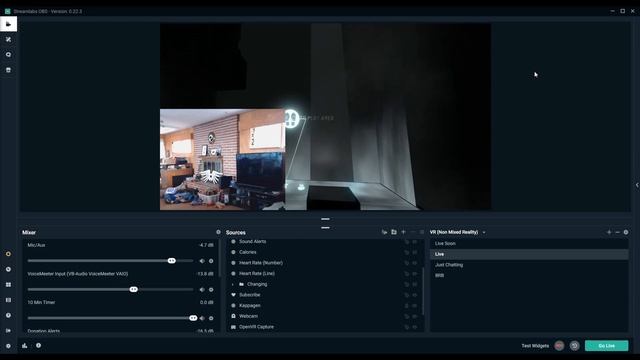Select the Live scene
640x360 pixels.
[529, 254]
